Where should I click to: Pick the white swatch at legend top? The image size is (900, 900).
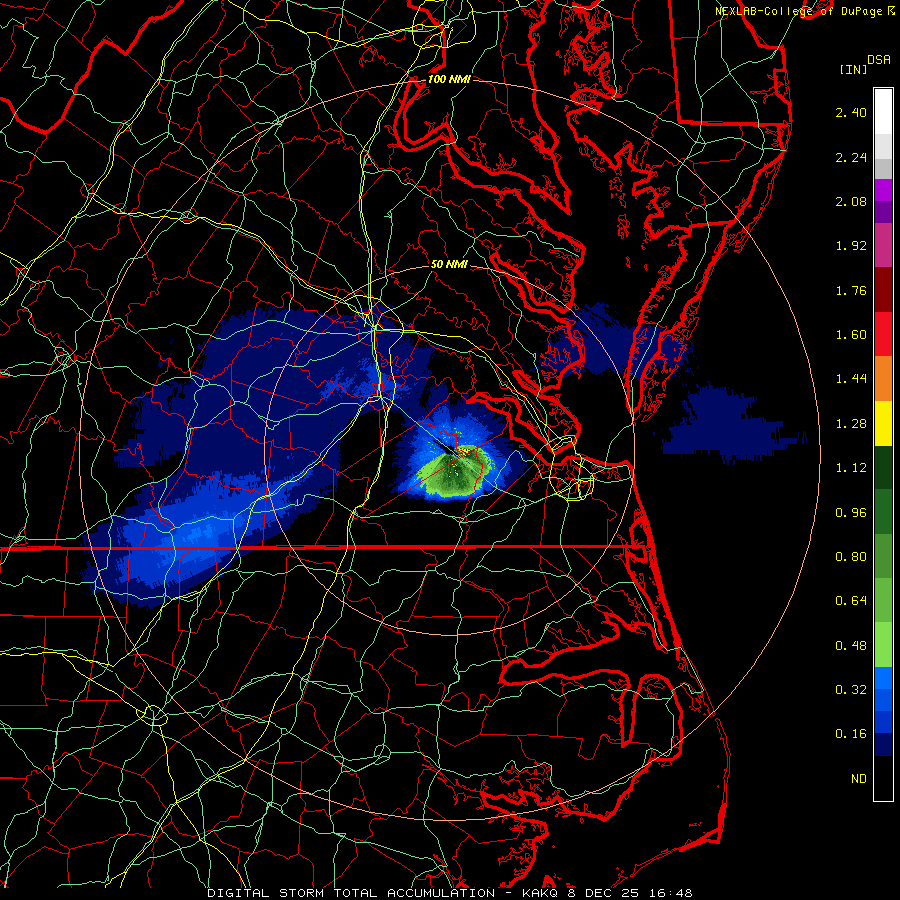[x=883, y=111]
